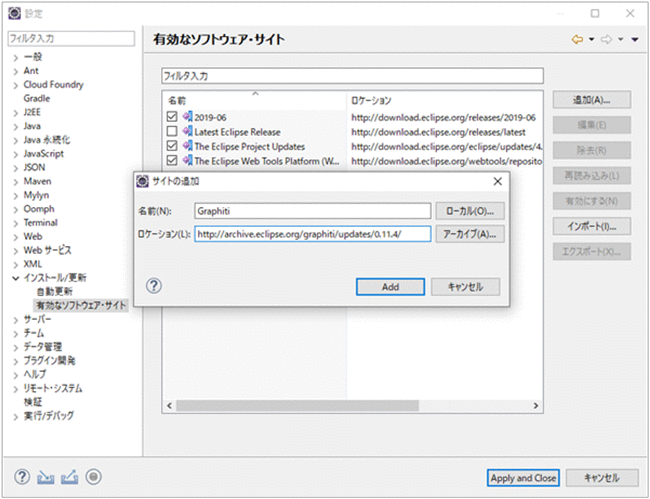Image resolution: width=650 pixels, height=499 pixels.
Task: Click the export preferences icon in footer
Action: (x=69, y=477)
